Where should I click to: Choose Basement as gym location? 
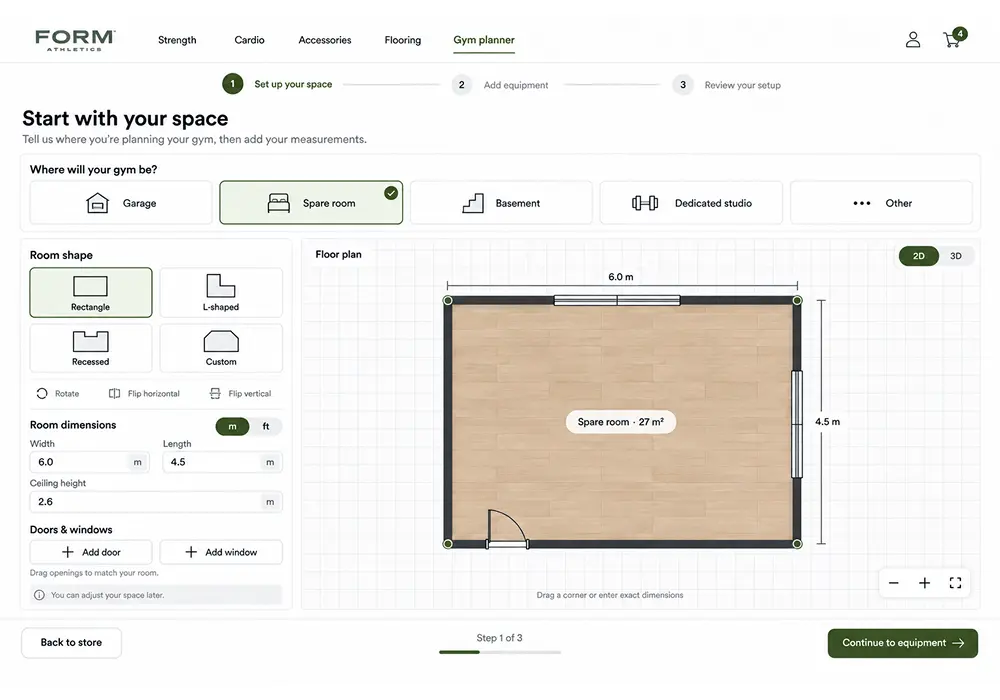pos(501,203)
